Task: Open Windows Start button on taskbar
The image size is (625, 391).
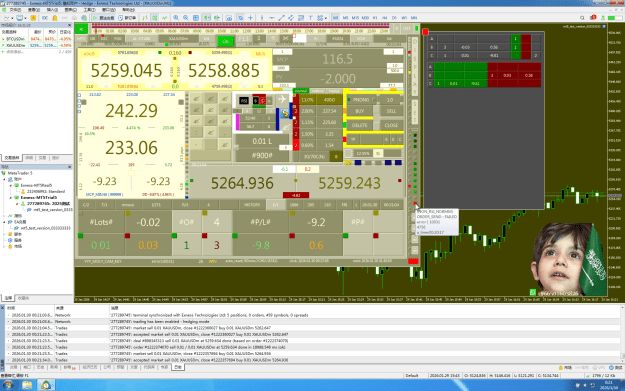Action: pyautogui.click(x=8, y=385)
